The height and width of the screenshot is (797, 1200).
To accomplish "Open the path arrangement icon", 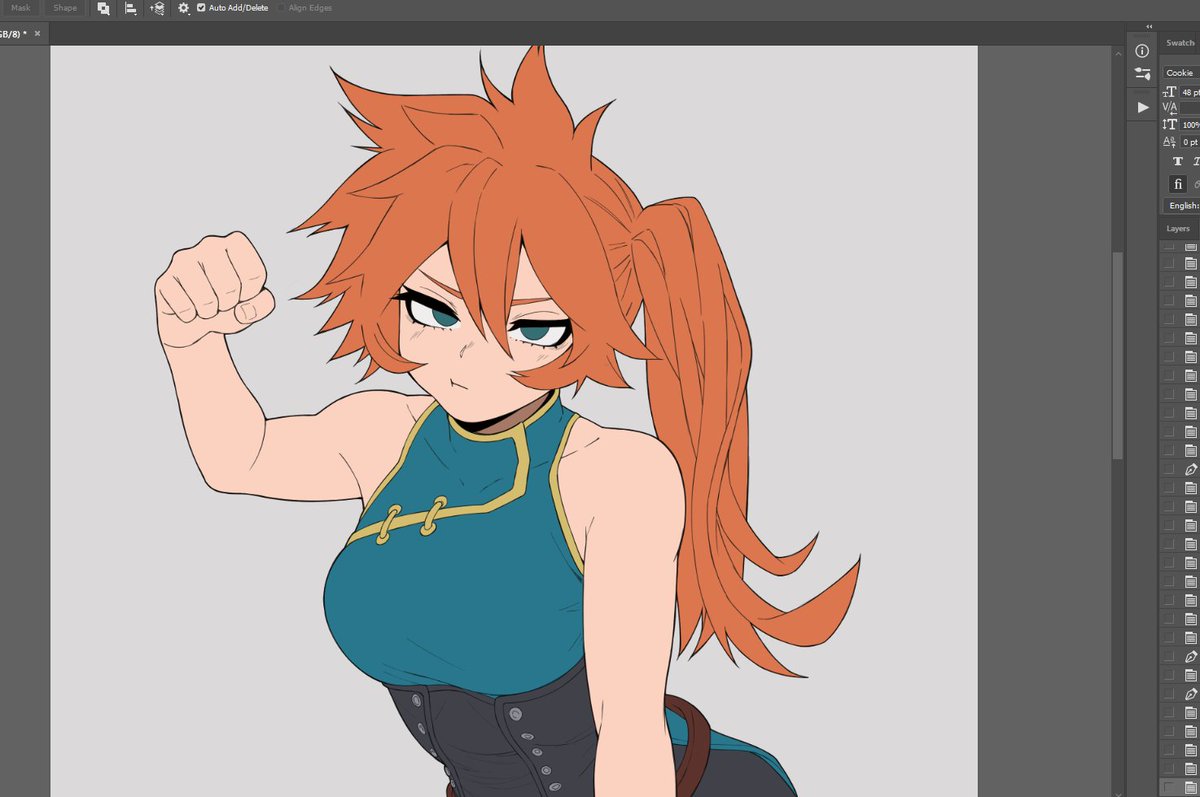I will [x=158, y=7].
